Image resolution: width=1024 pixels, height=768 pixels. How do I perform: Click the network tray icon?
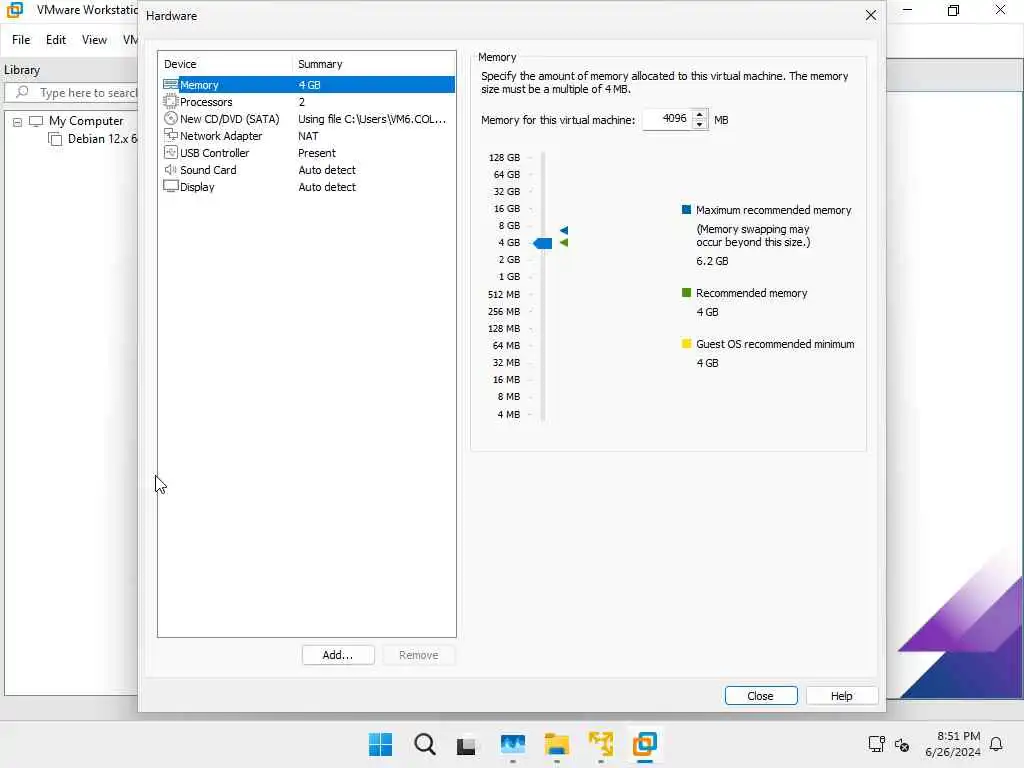(876, 744)
